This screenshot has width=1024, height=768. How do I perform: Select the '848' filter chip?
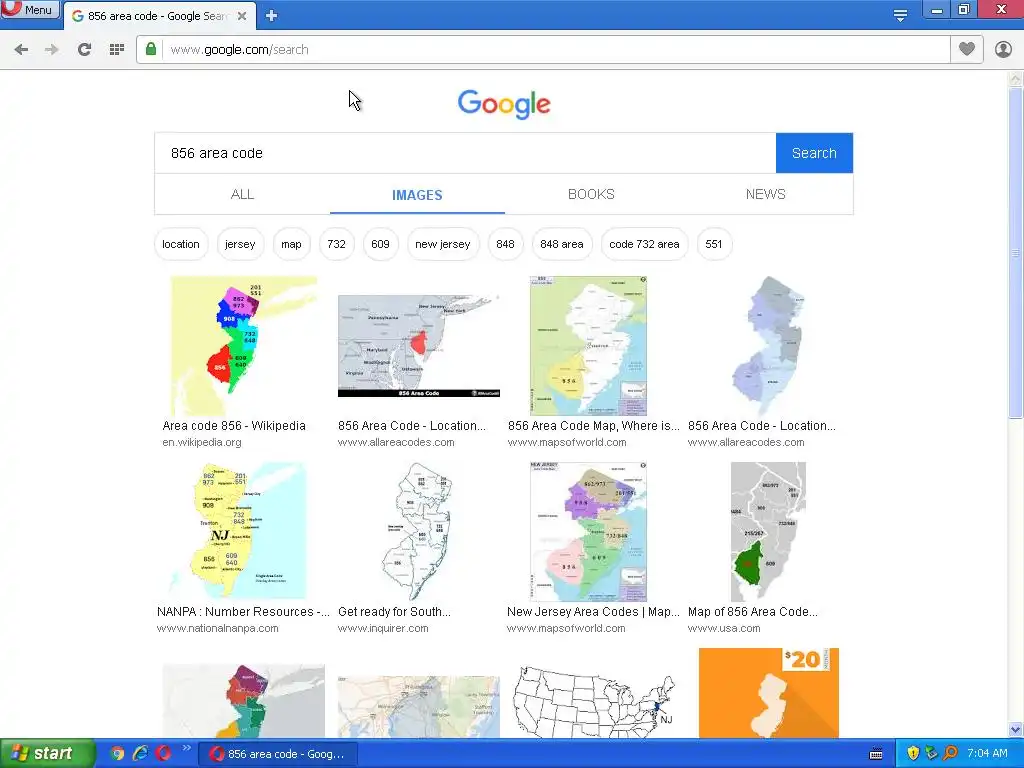tap(505, 244)
